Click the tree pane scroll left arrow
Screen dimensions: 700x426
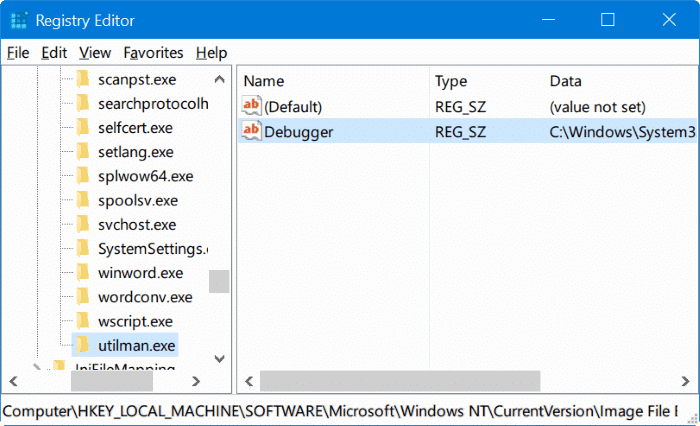pyautogui.click(x=13, y=381)
